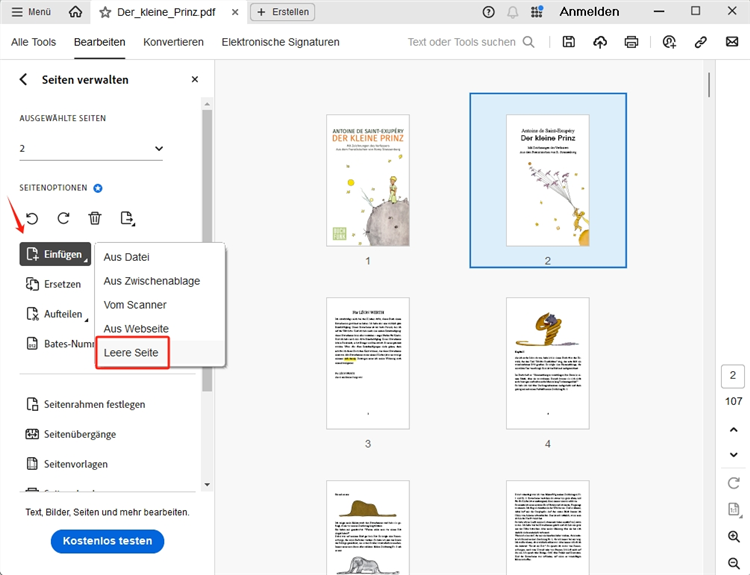Viewport: 750px width, 575px height.
Task: Close the Der_kleine_Prinz.pdf tab
Action: coord(235,12)
